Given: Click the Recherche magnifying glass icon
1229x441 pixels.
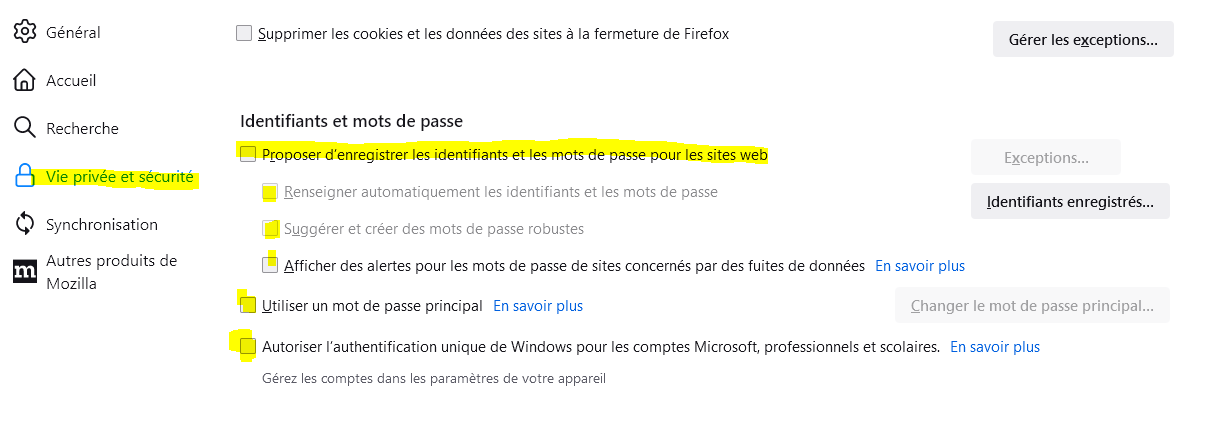Looking at the screenshot, I should pos(25,128).
